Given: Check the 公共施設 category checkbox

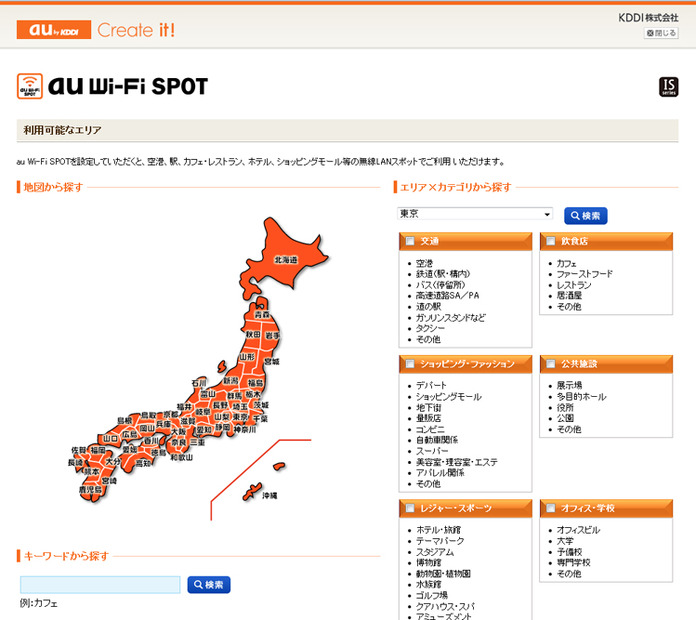Looking at the screenshot, I should pyautogui.click(x=551, y=364).
